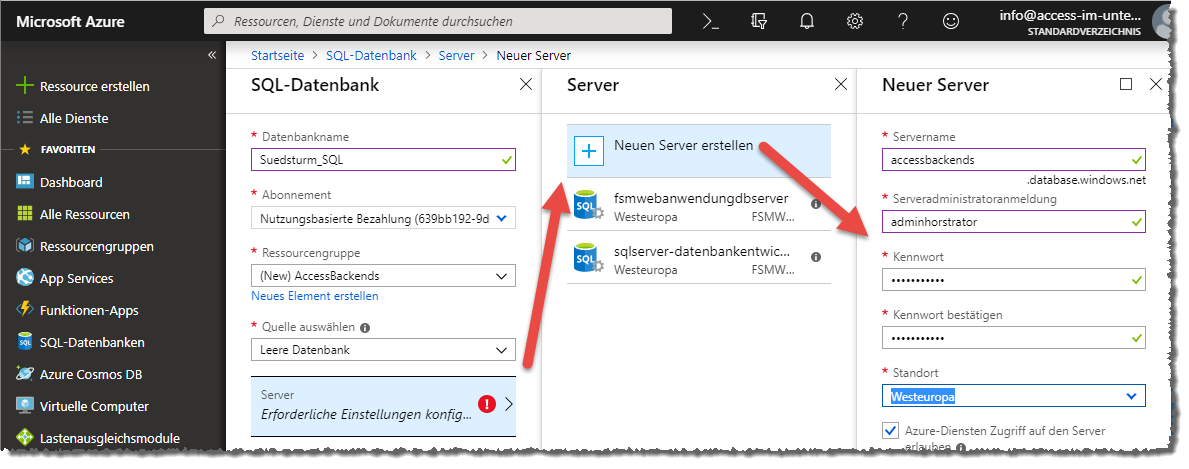Open the directory and subscription filter icon
Screen dimensions: 1189x469
[758, 21]
